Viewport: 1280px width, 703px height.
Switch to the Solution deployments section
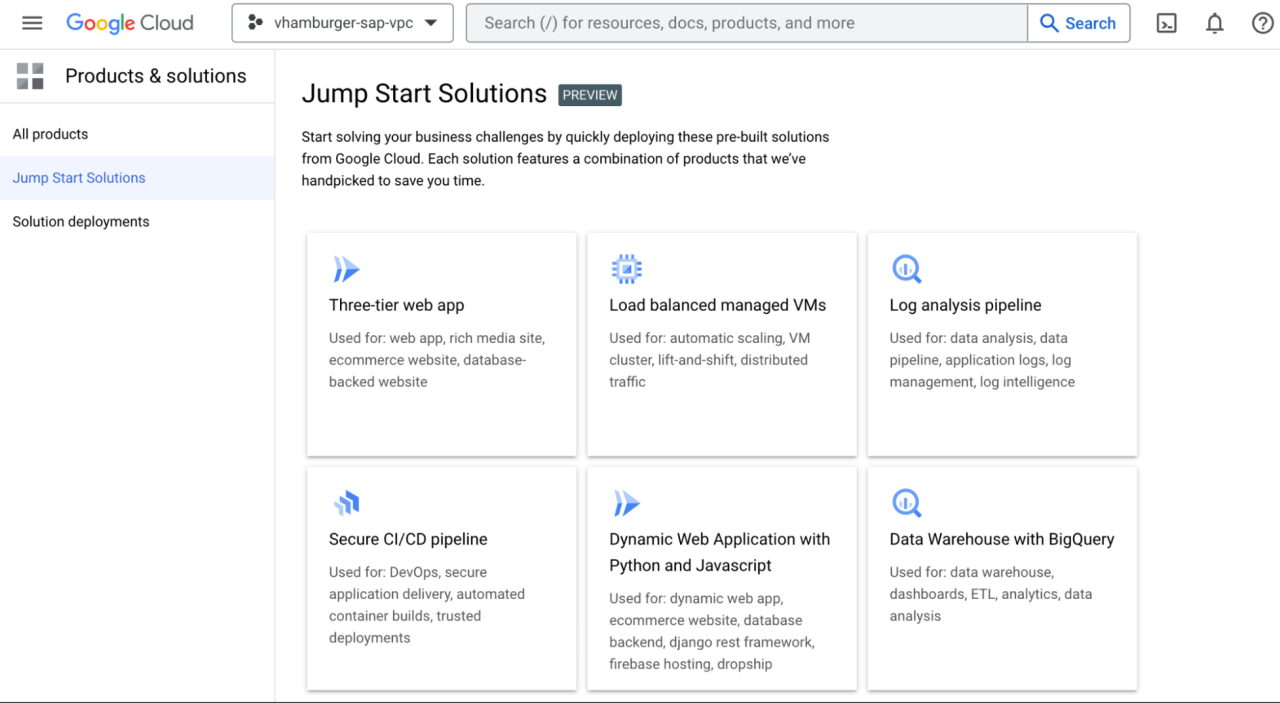tap(80, 221)
